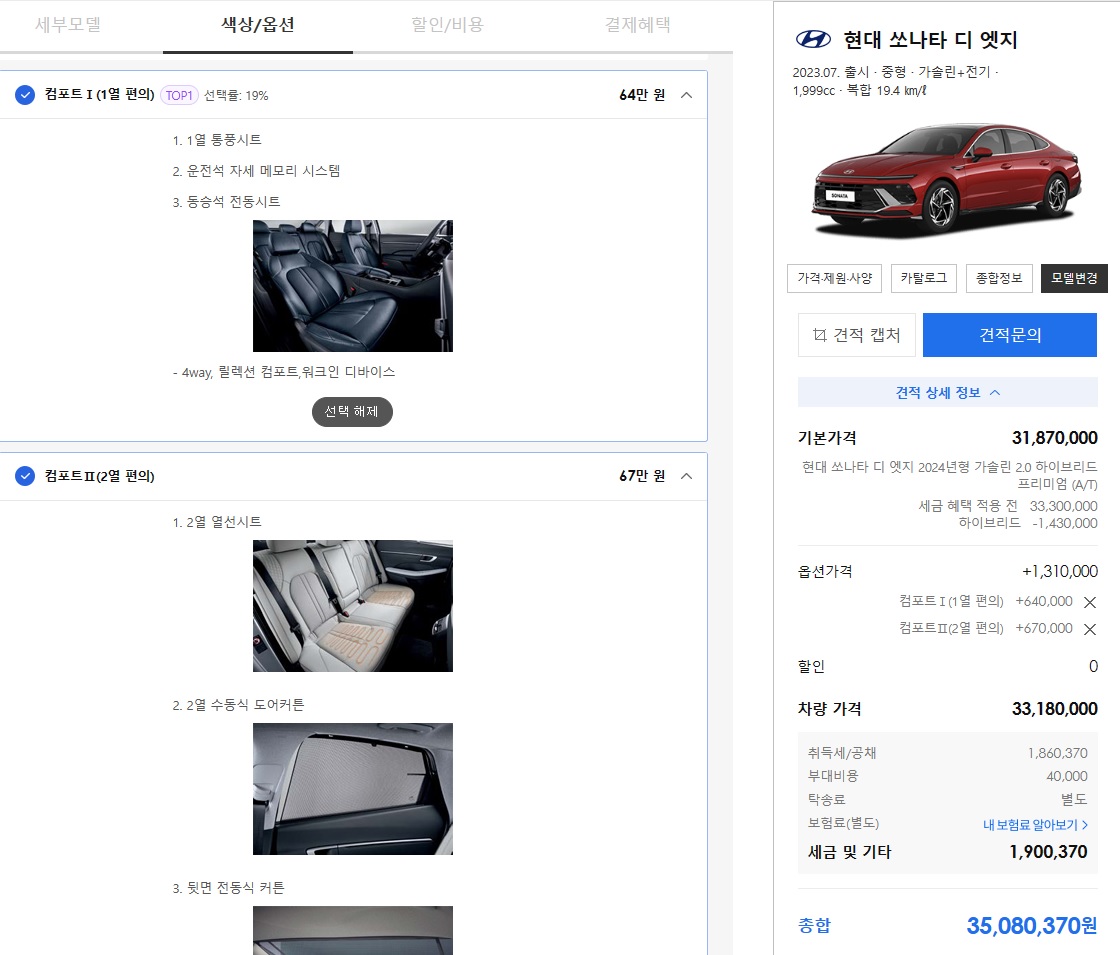This screenshot has width=1120, height=955.
Task: Click the Hyundai logo icon
Action: coord(814,39)
